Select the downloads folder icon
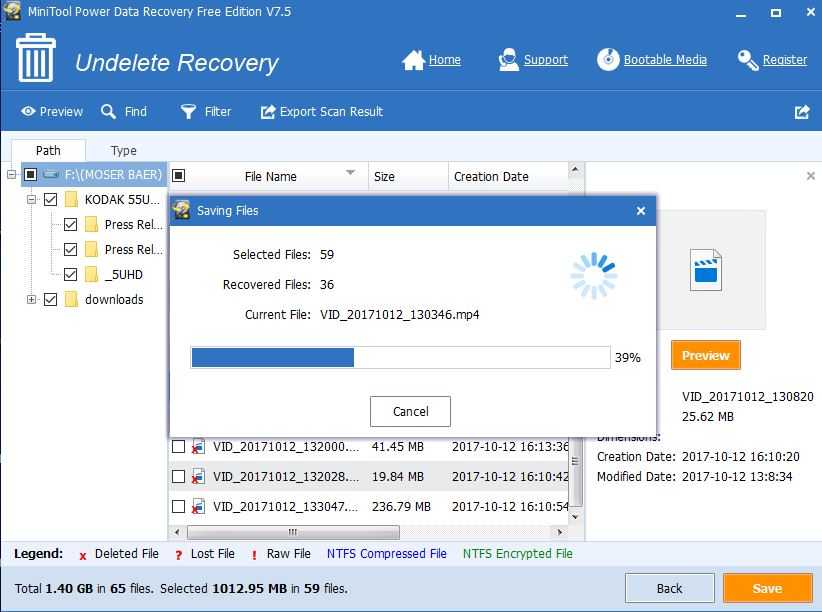The height and width of the screenshot is (612, 822). tap(71, 299)
